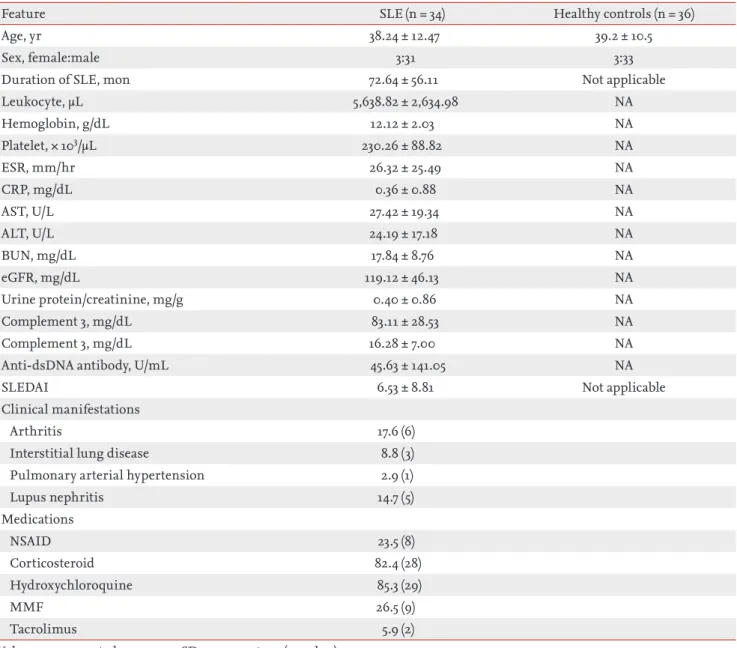Click 'Not applicable' in the Duration of SLE row
The image size is (737, 648).
624,80
